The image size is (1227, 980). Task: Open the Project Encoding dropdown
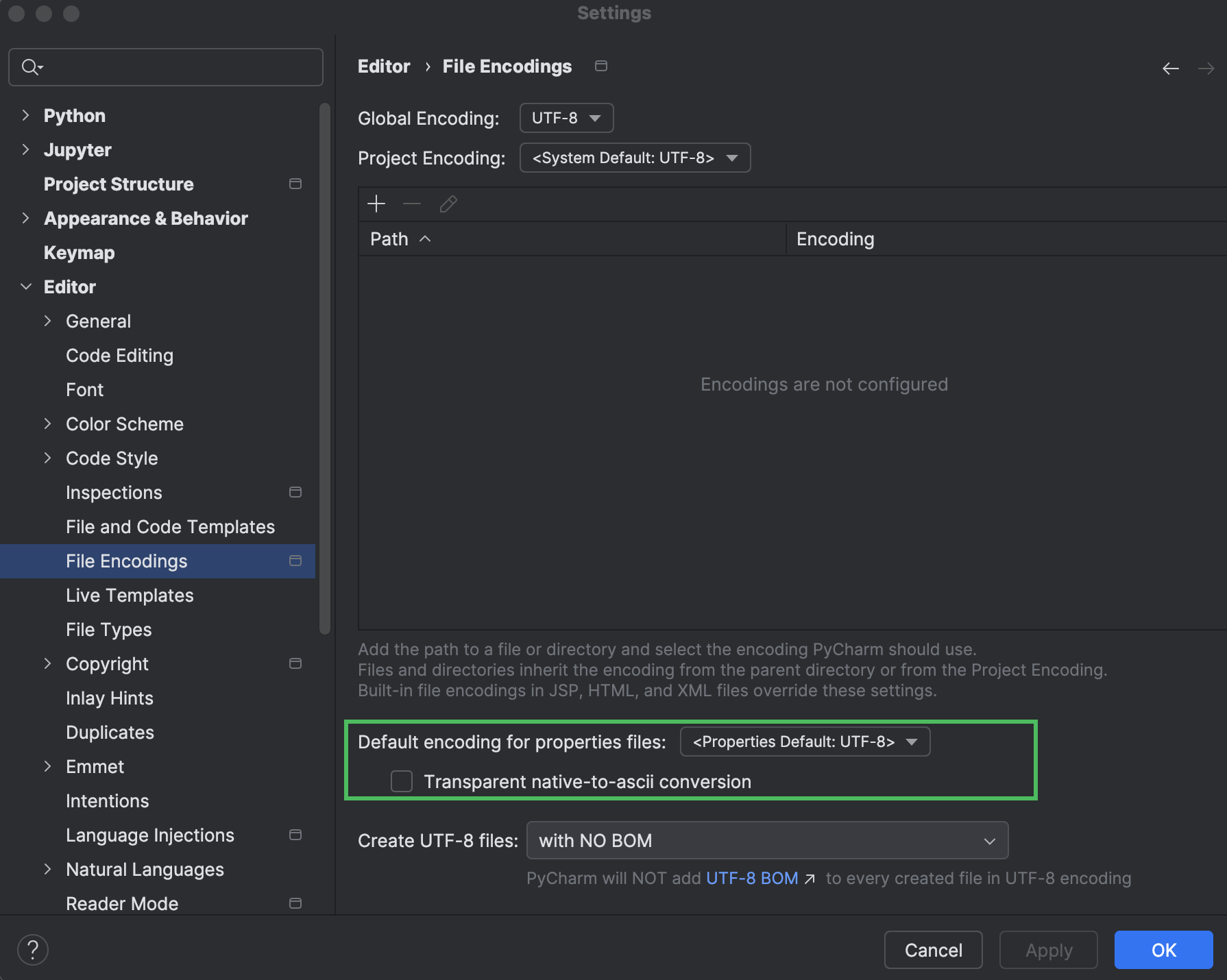click(635, 158)
